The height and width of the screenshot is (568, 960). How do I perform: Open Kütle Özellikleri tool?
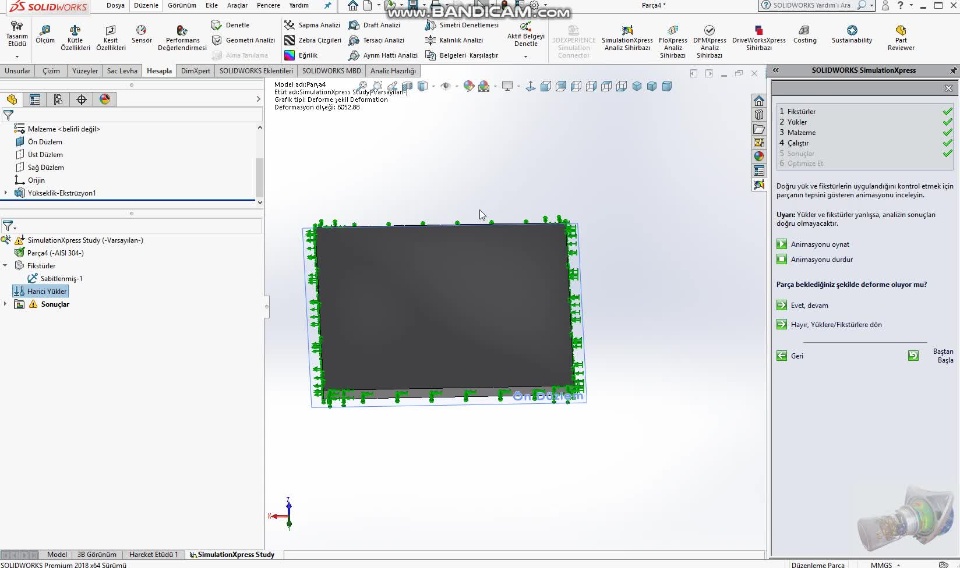(x=75, y=37)
